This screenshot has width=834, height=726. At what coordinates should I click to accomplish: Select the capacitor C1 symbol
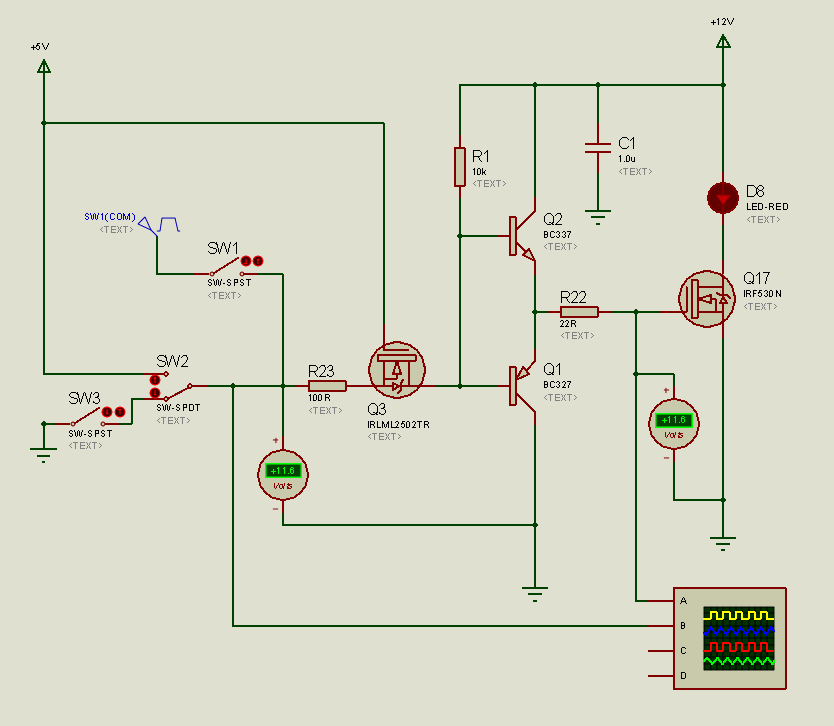tap(597, 148)
